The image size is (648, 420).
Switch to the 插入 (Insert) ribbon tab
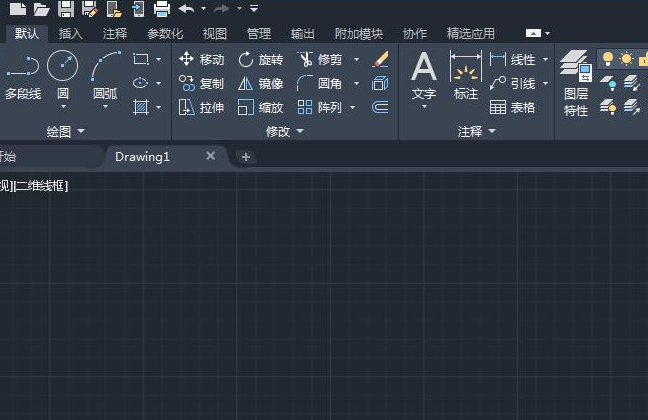[x=71, y=33]
